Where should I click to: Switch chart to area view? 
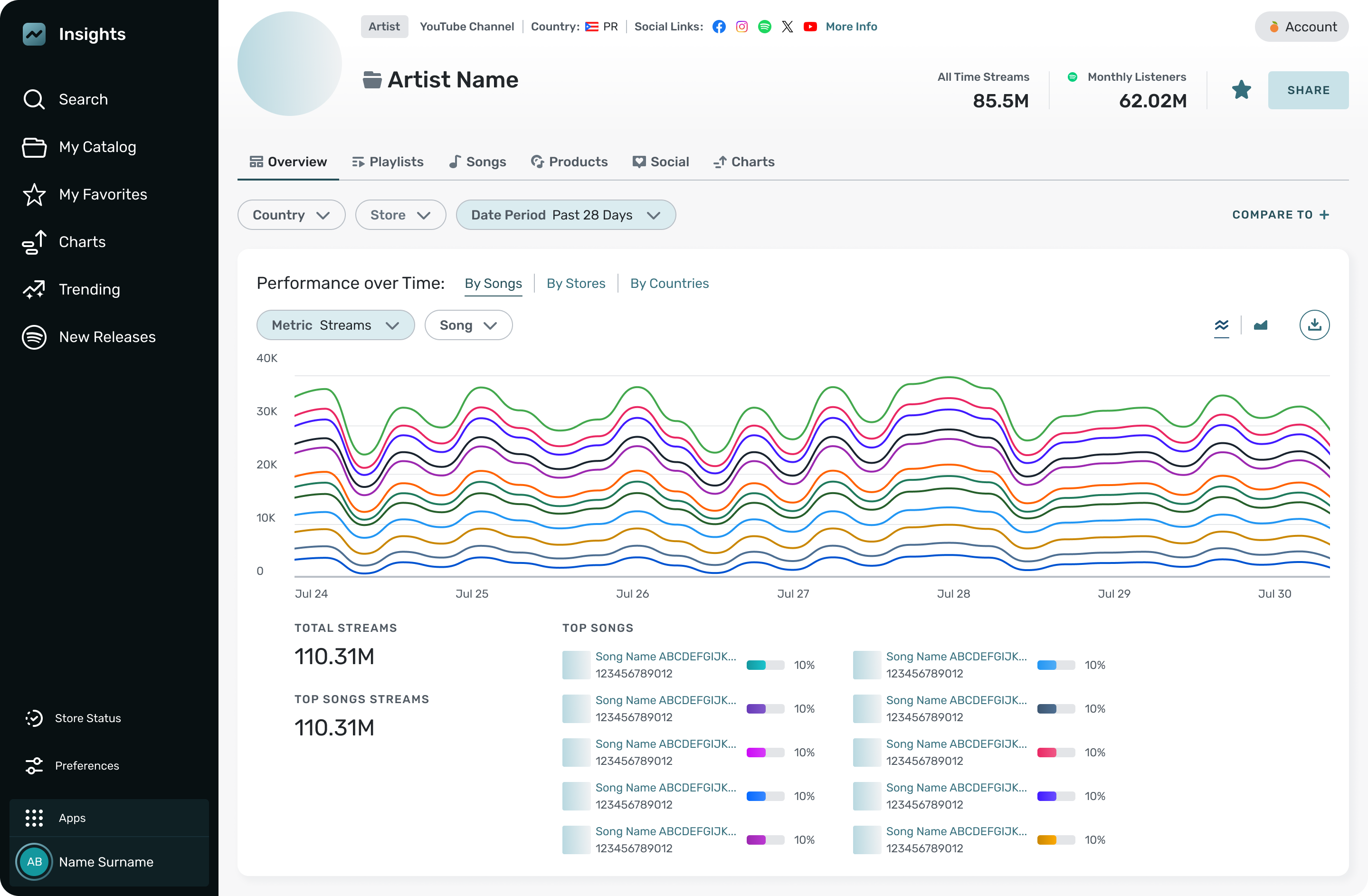[1261, 325]
